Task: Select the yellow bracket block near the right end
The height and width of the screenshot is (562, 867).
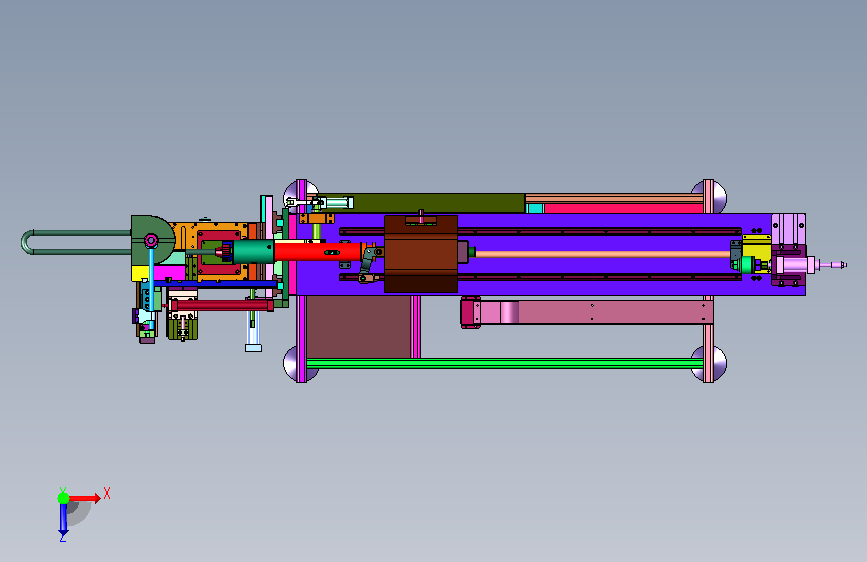Action: pyautogui.click(x=756, y=250)
